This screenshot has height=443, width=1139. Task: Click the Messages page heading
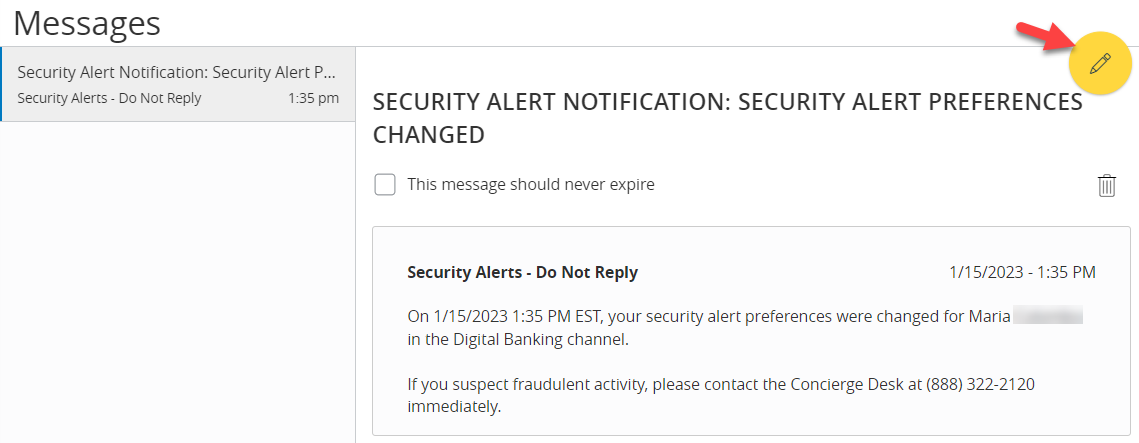pyautogui.click(x=87, y=23)
